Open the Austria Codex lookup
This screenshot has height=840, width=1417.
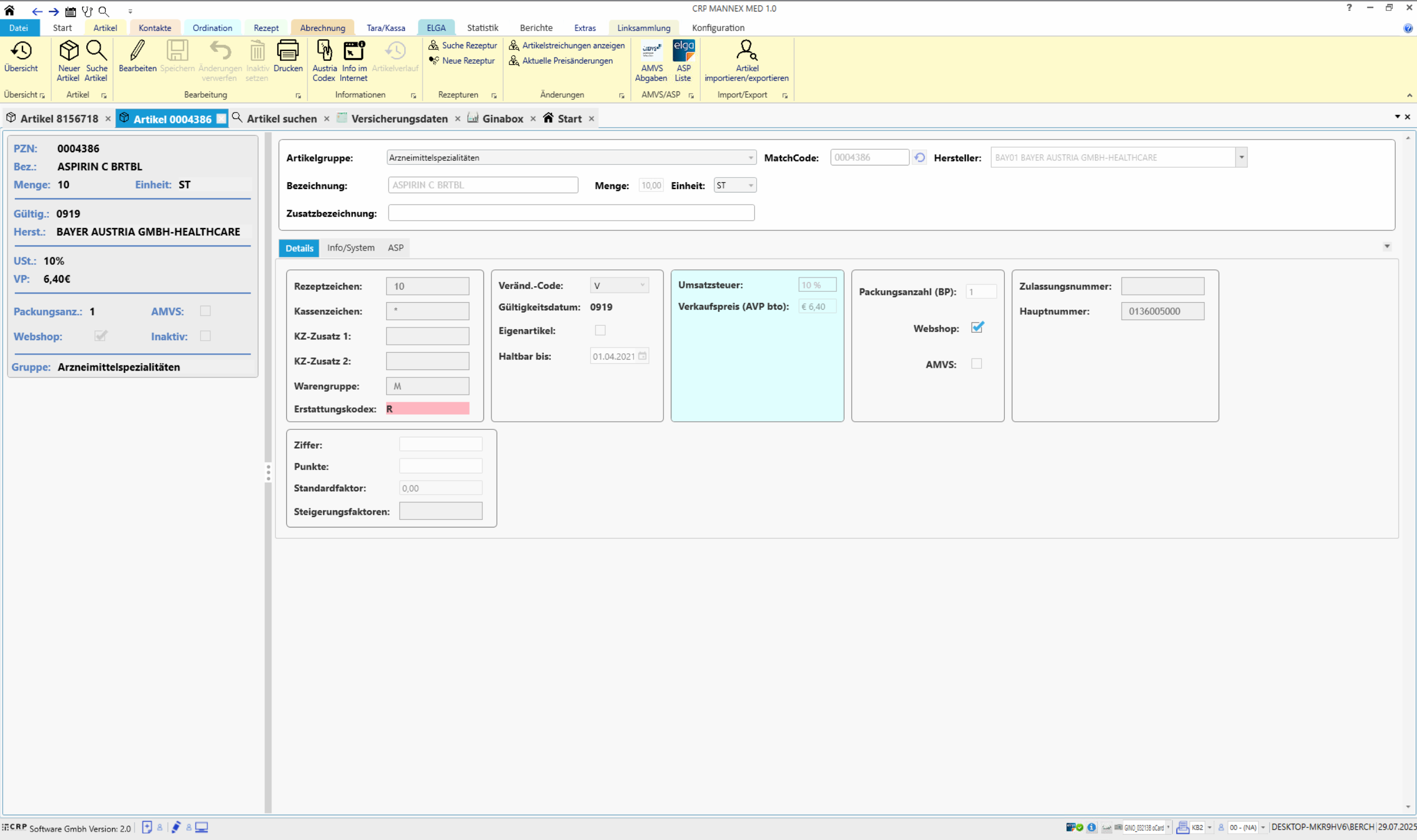tap(324, 61)
